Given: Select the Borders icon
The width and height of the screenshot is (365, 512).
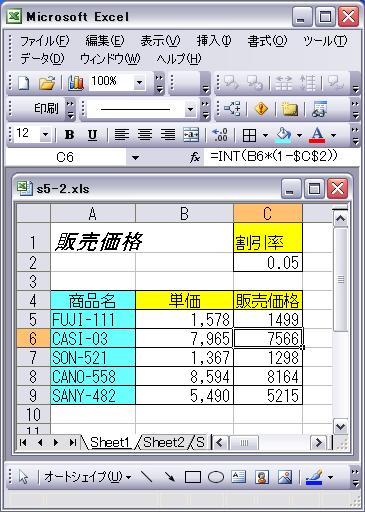Looking at the screenshot, I should tap(249, 135).
